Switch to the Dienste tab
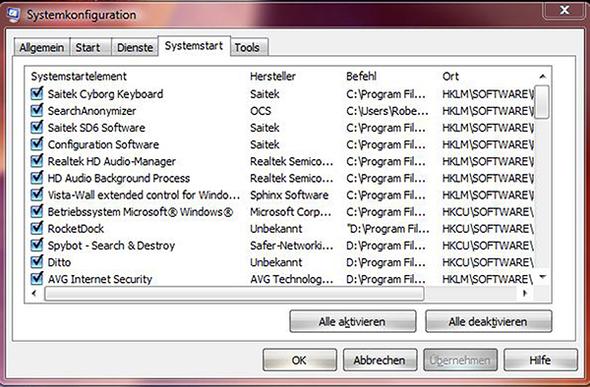 [134, 47]
